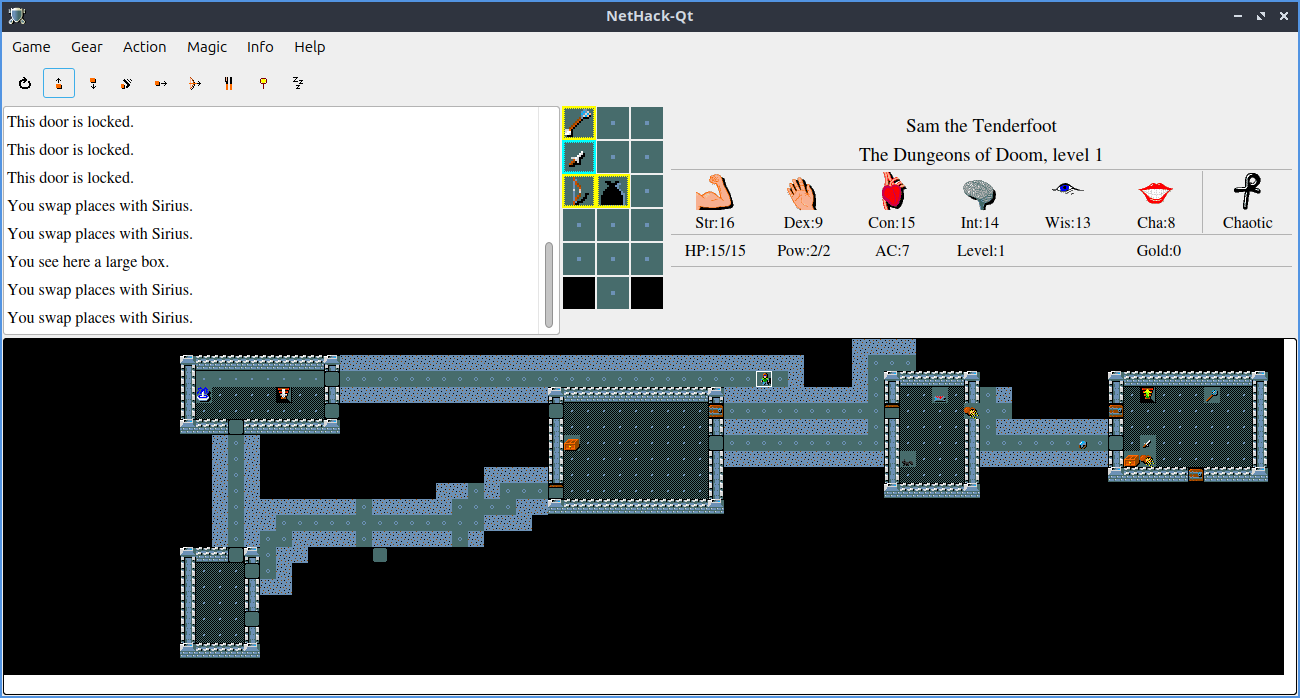Click the dark ant creature in the narrow room
1300x698 pixels.
coord(908,460)
